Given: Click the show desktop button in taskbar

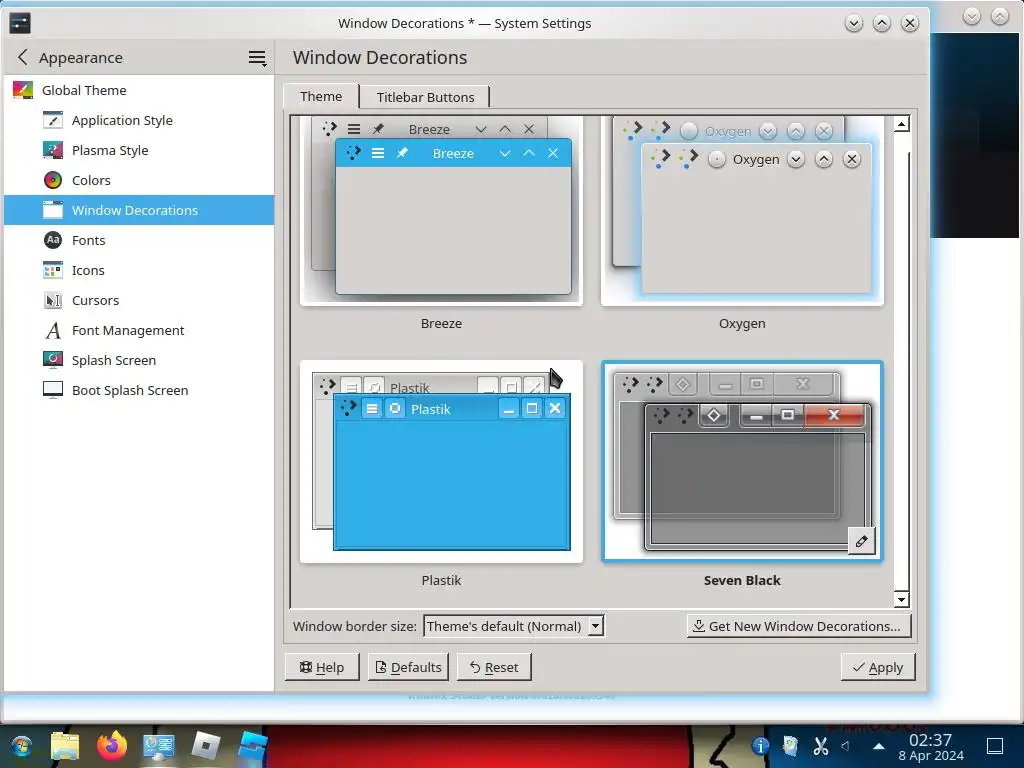Looking at the screenshot, I should 995,746.
